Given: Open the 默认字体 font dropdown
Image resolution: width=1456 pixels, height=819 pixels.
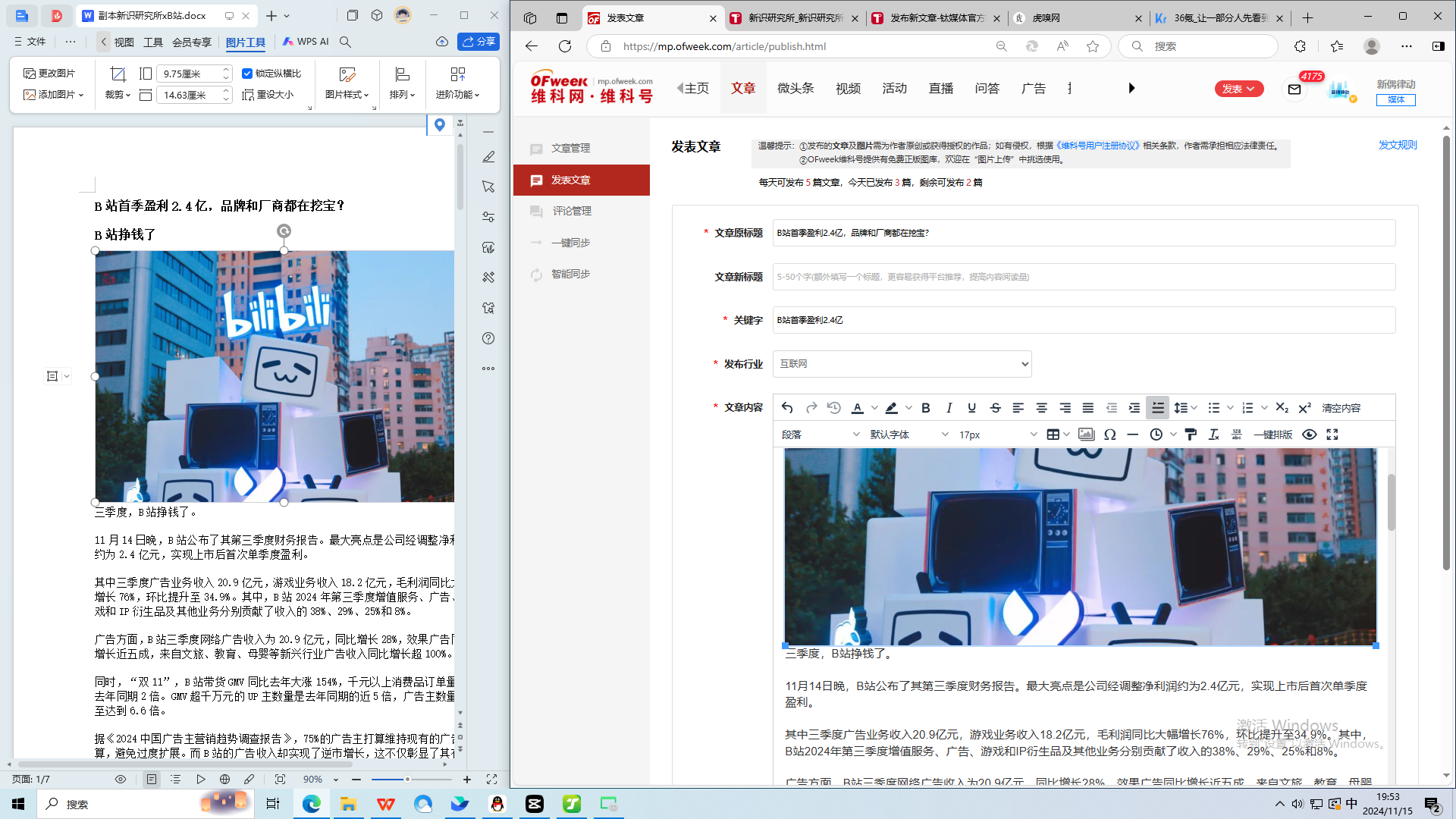Looking at the screenshot, I should tap(909, 435).
